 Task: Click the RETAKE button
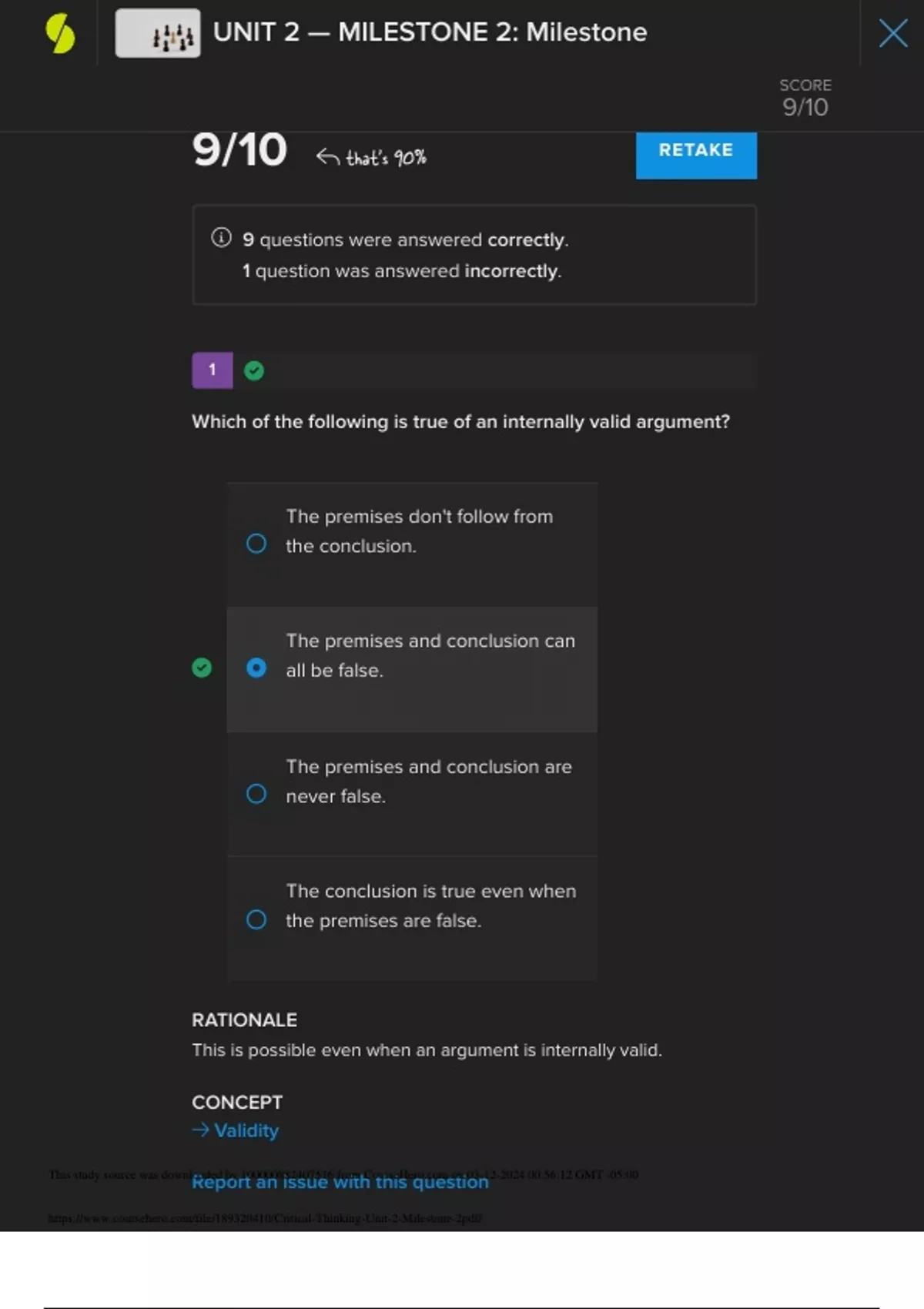pyautogui.click(x=695, y=152)
